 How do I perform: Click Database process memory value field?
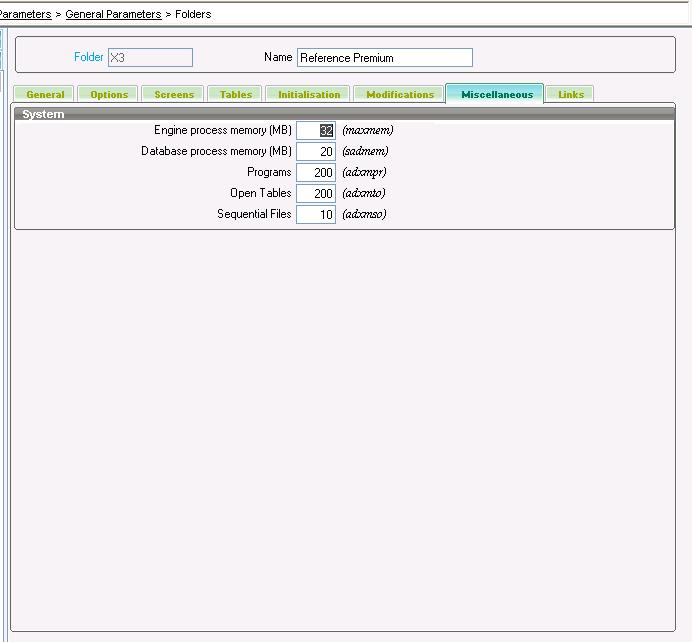pos(316,151)
